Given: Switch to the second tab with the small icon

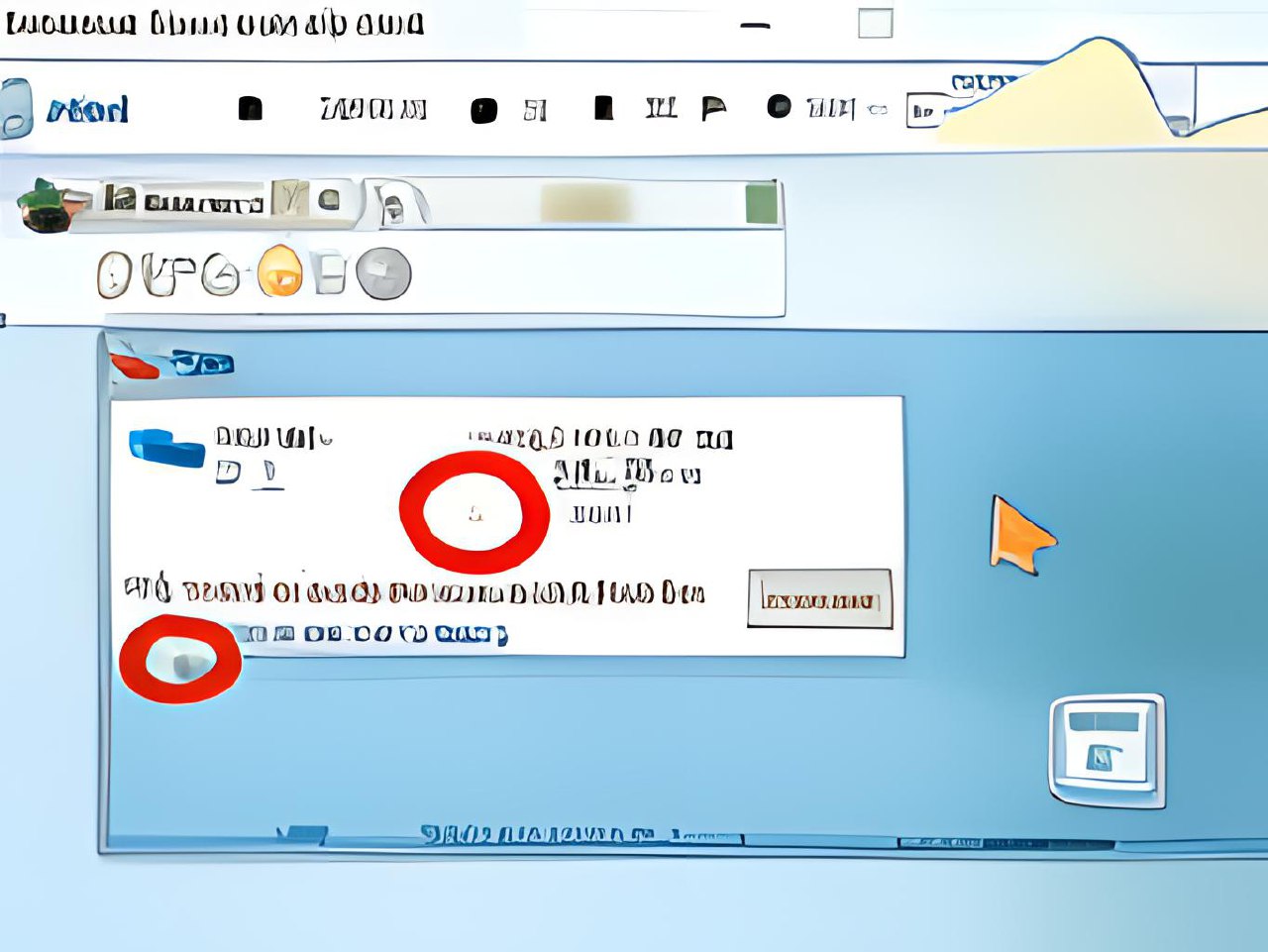Looking at the screenshot, I should (x=393, y=205).
